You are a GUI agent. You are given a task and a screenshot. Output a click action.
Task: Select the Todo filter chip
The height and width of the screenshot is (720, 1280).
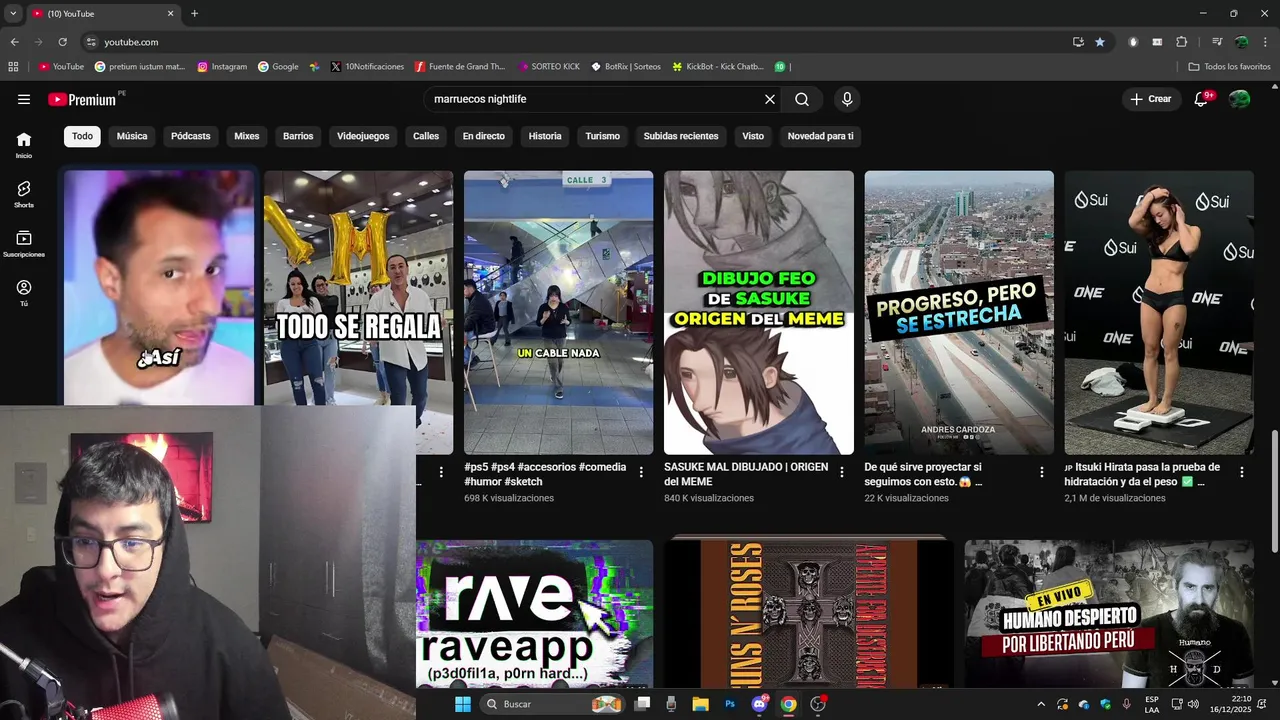pyautogui.click(x=82, y=136)
